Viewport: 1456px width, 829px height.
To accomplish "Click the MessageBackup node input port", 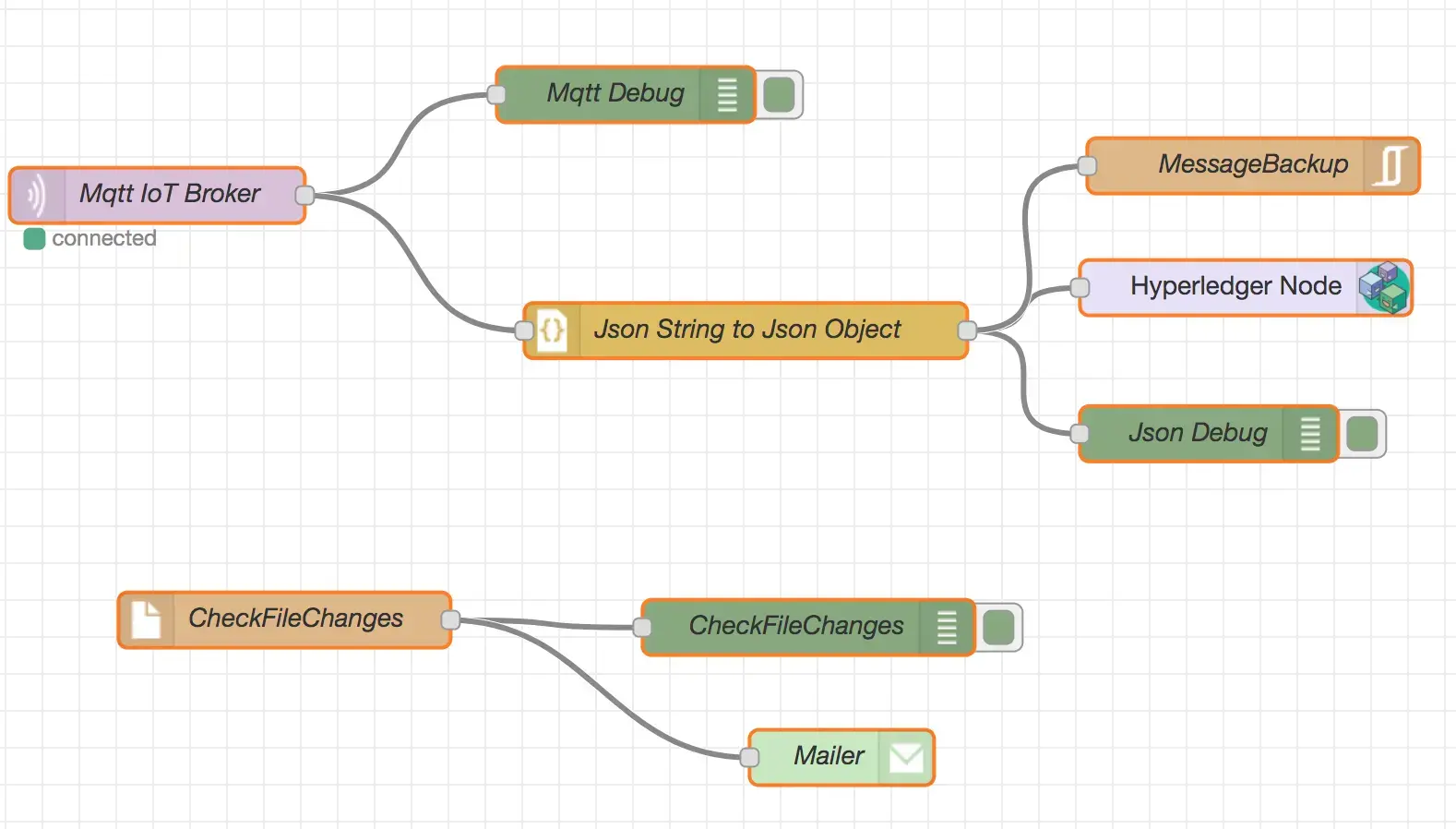I will click(x=1087, y=165).
